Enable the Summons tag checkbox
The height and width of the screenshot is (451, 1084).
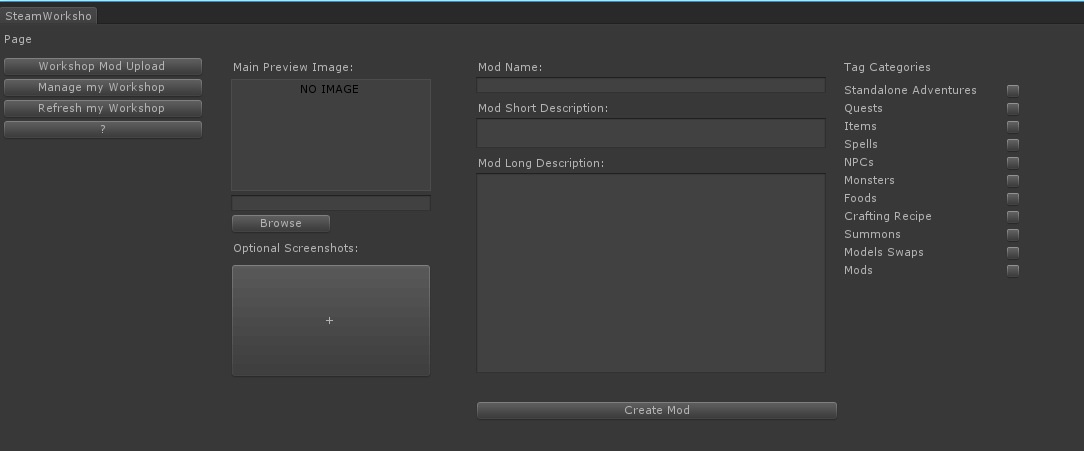click(1013, 234)
